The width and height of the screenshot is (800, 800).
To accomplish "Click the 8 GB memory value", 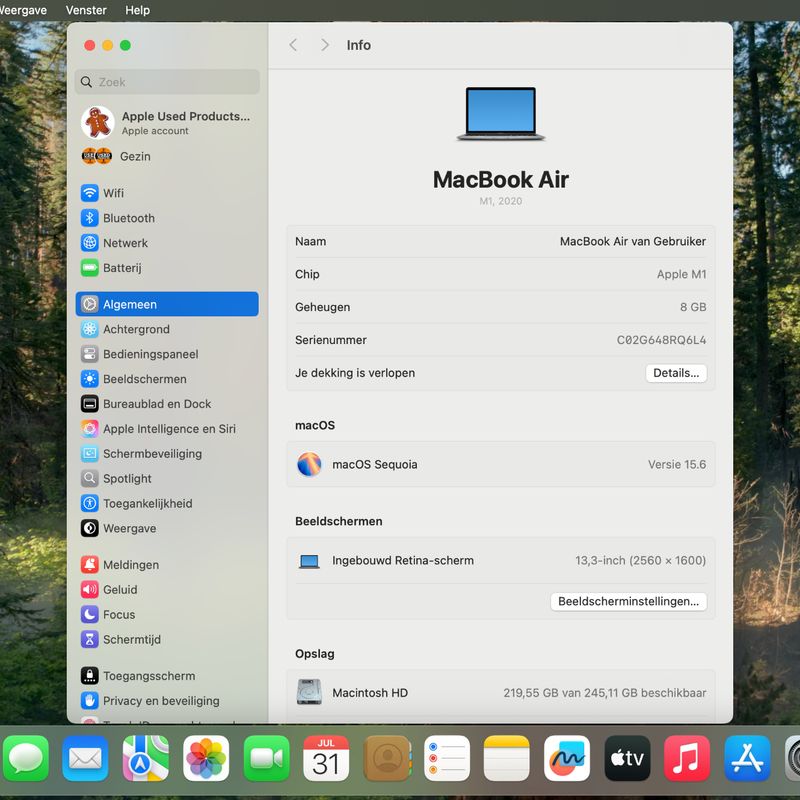I will pos(693,307).
